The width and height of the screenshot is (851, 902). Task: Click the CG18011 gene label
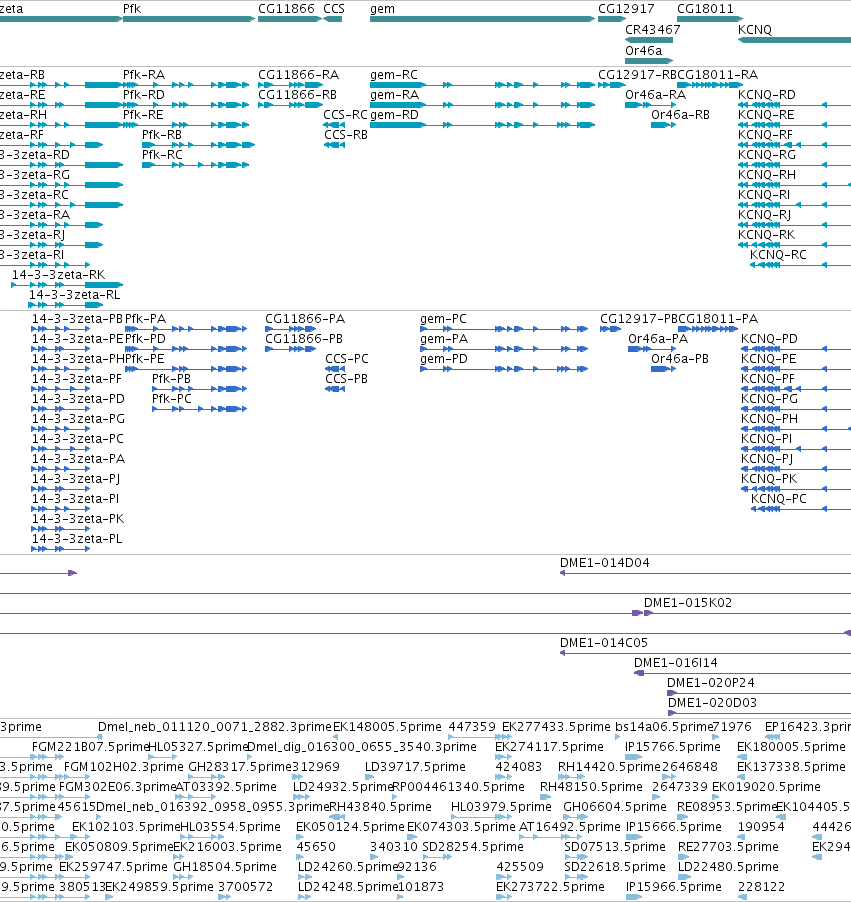(x=705, y=9)
